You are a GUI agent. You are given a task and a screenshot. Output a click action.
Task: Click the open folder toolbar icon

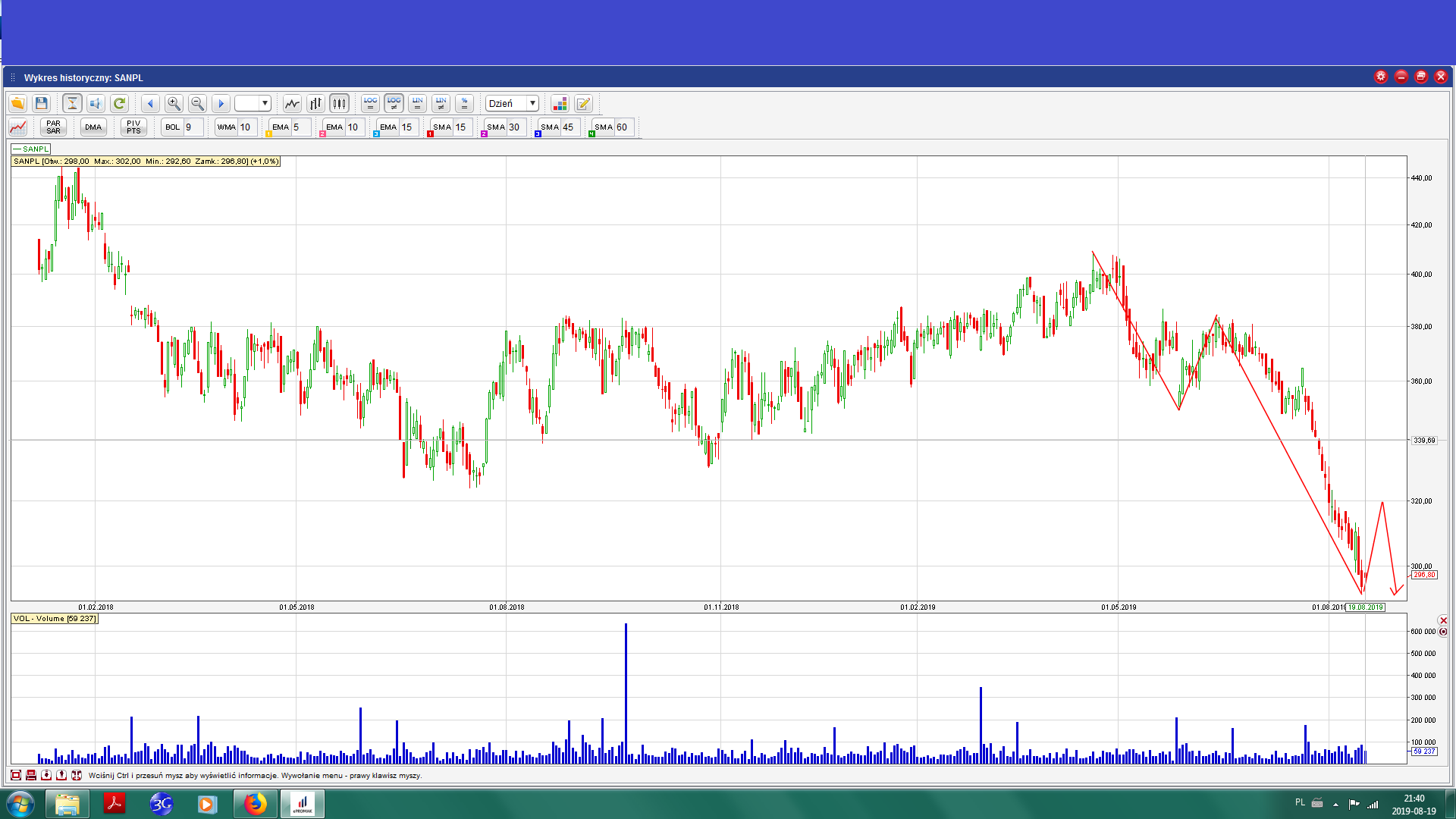(x=17, y=103)
